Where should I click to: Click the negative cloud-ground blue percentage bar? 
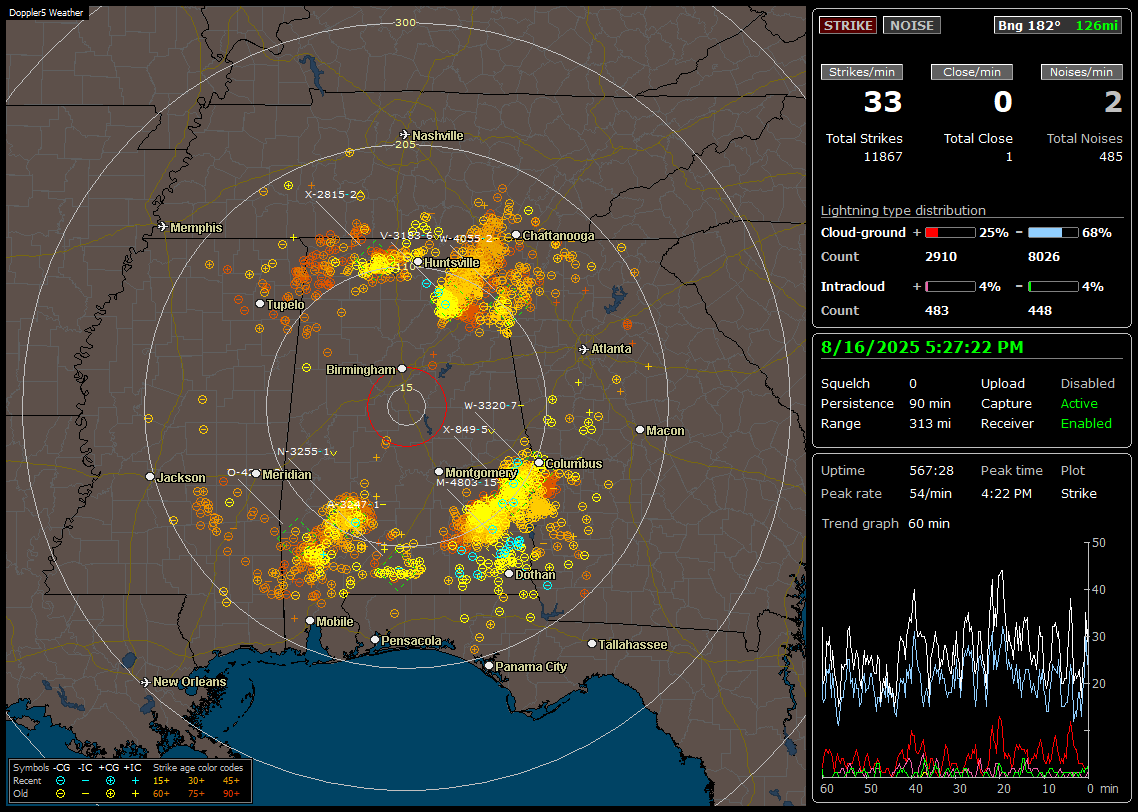pyautogui.click(x=1053, y=233)
